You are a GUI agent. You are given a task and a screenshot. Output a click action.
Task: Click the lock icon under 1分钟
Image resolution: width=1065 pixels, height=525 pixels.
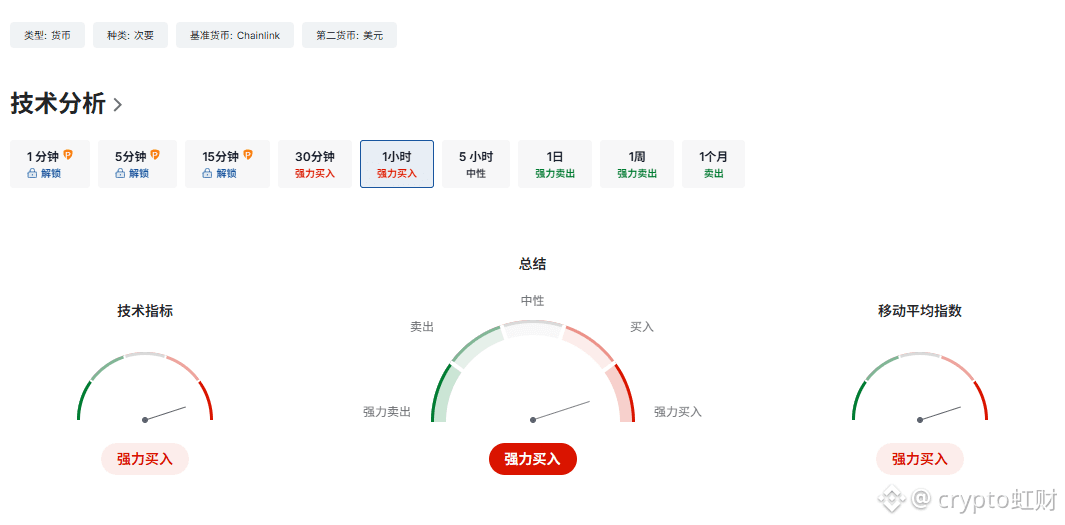click(x=32, y=174)
